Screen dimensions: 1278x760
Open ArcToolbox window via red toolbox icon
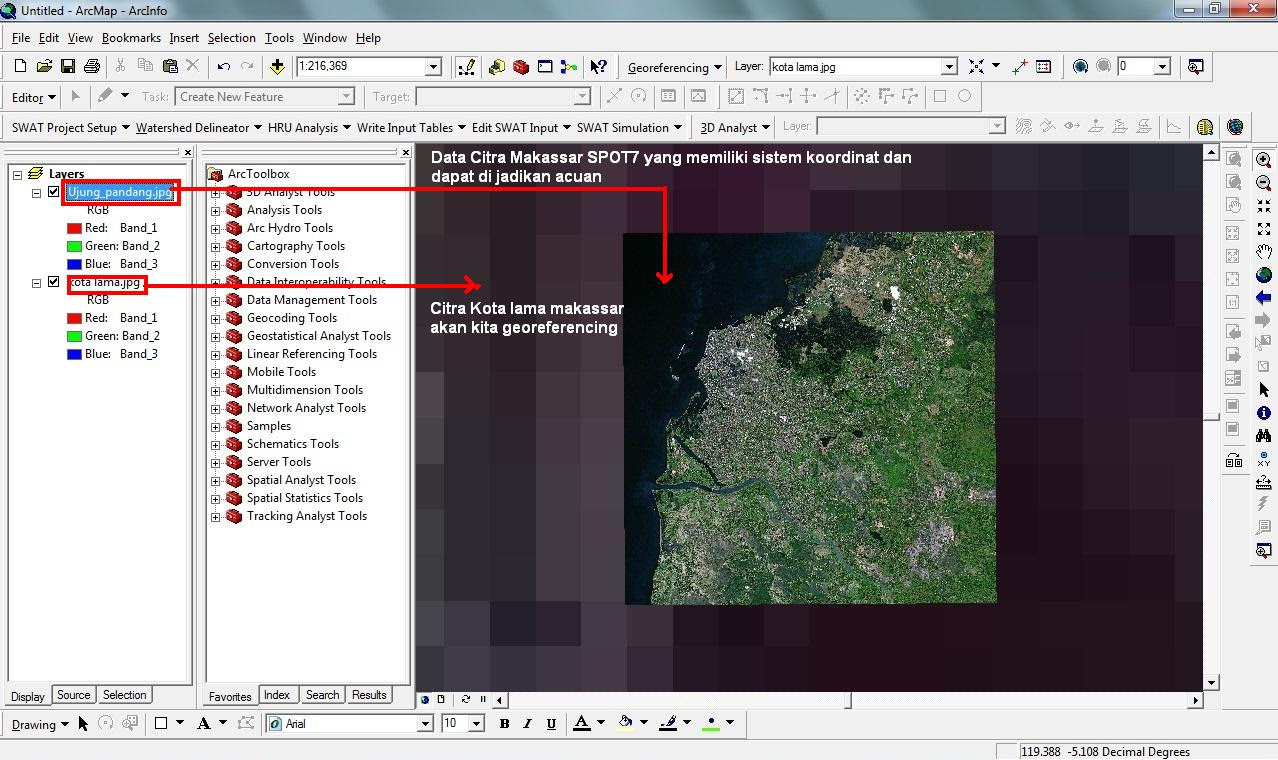[521, 66]
